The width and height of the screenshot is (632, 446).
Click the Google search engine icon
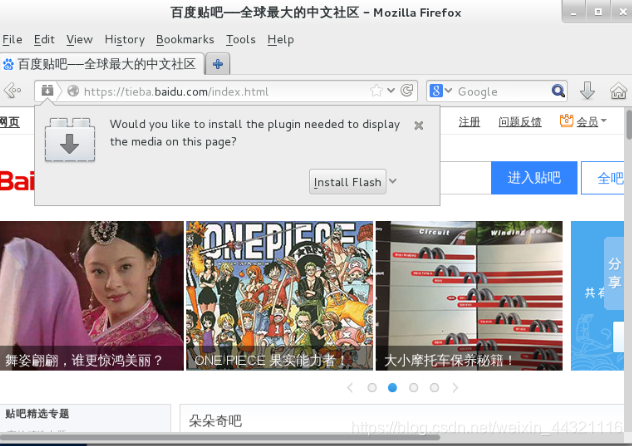[436, 91]
